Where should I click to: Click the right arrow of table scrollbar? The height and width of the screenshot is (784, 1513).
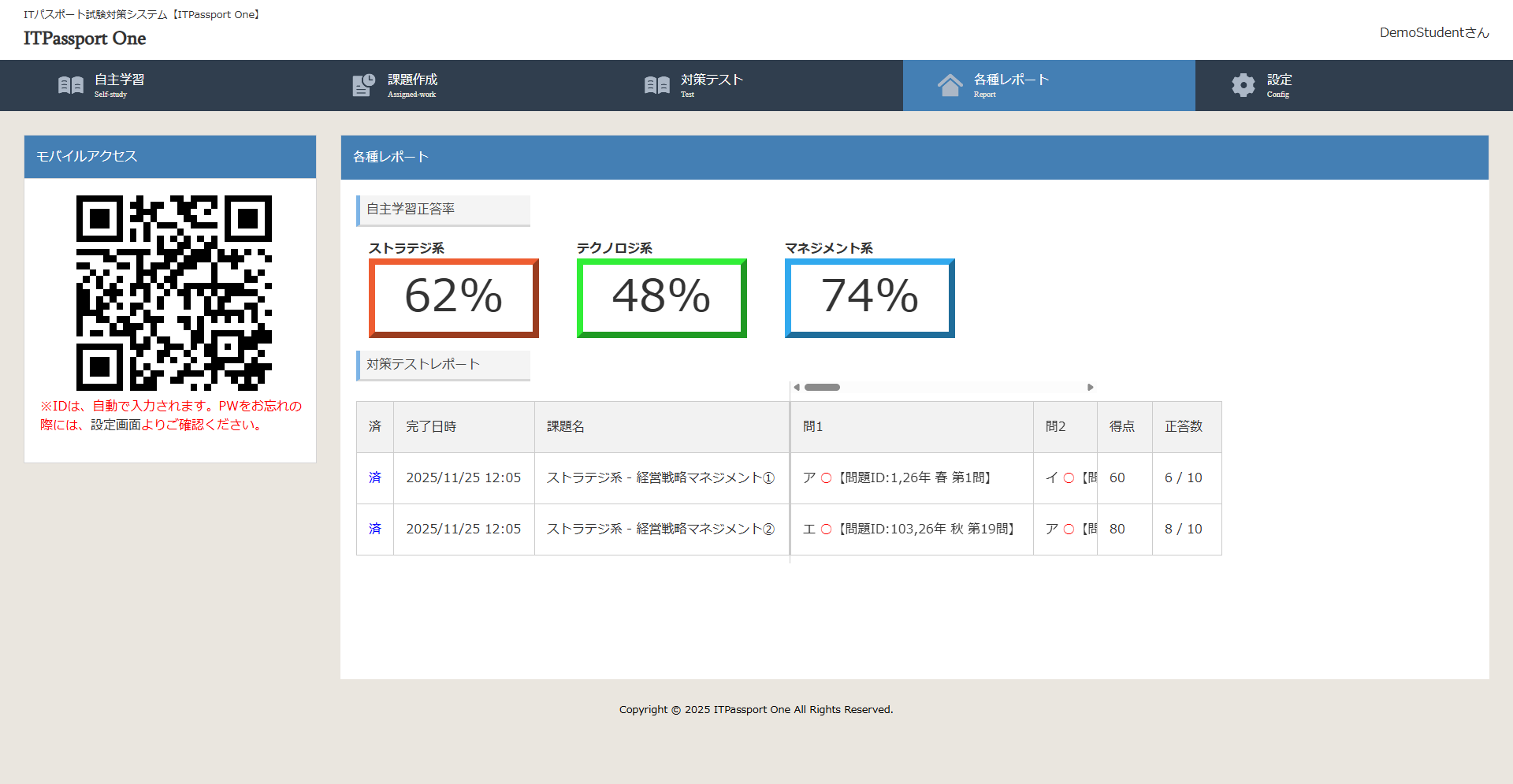tap(1090, 388)
